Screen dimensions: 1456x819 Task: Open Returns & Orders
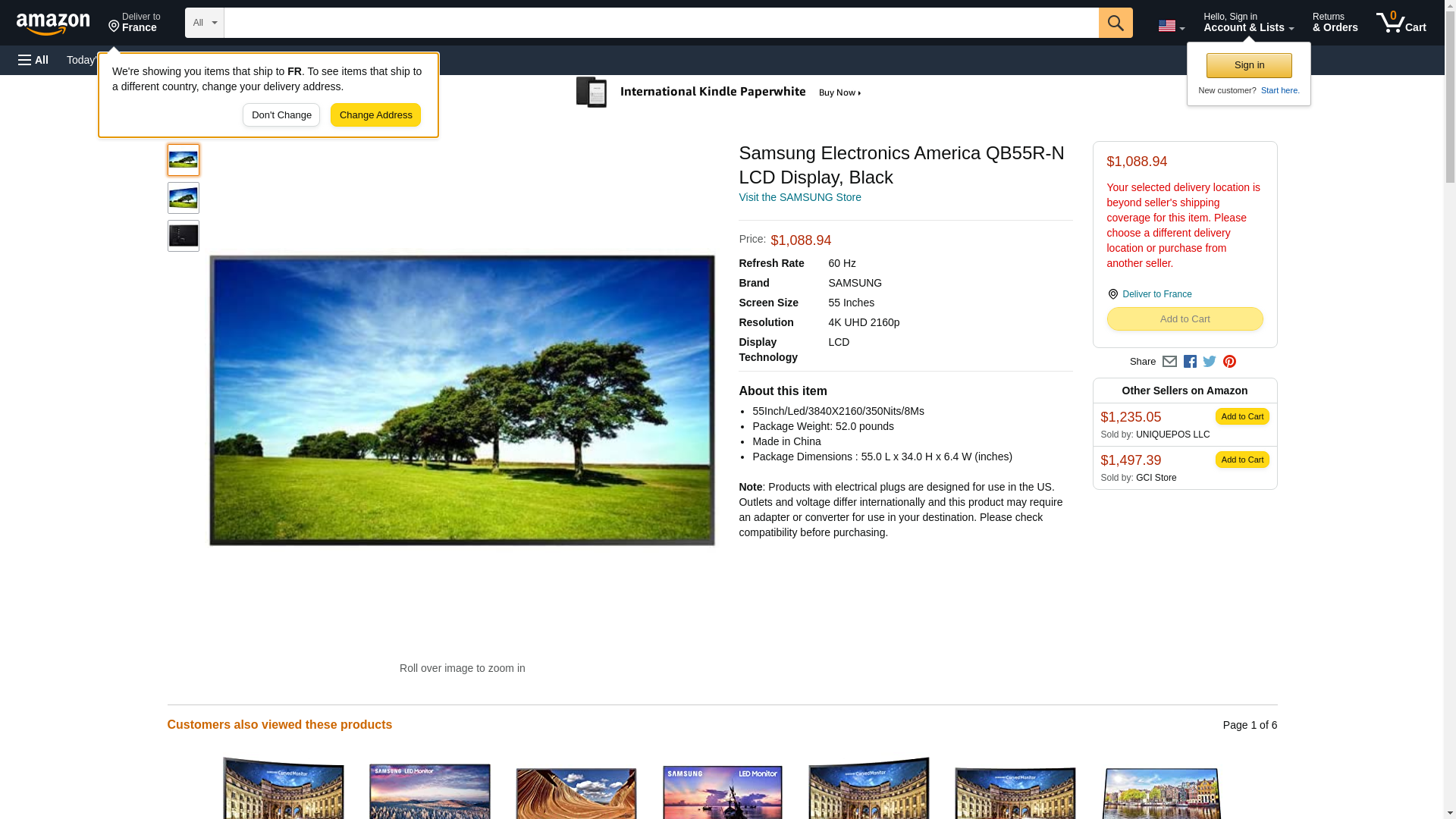click(1335, 23)
